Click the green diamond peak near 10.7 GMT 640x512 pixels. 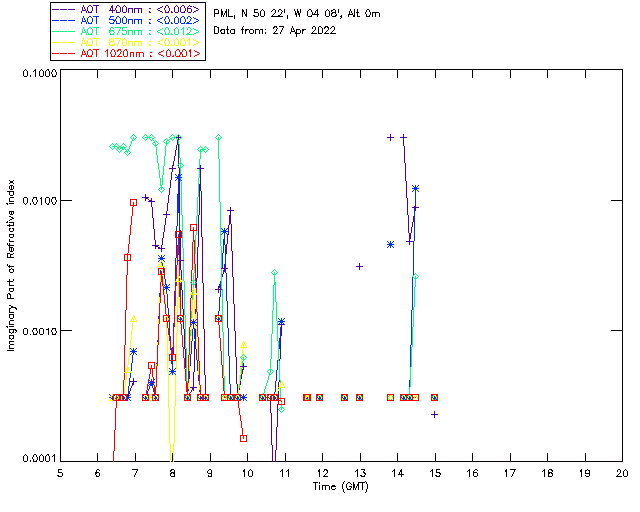pyautogui.click(x=275, y=272)
